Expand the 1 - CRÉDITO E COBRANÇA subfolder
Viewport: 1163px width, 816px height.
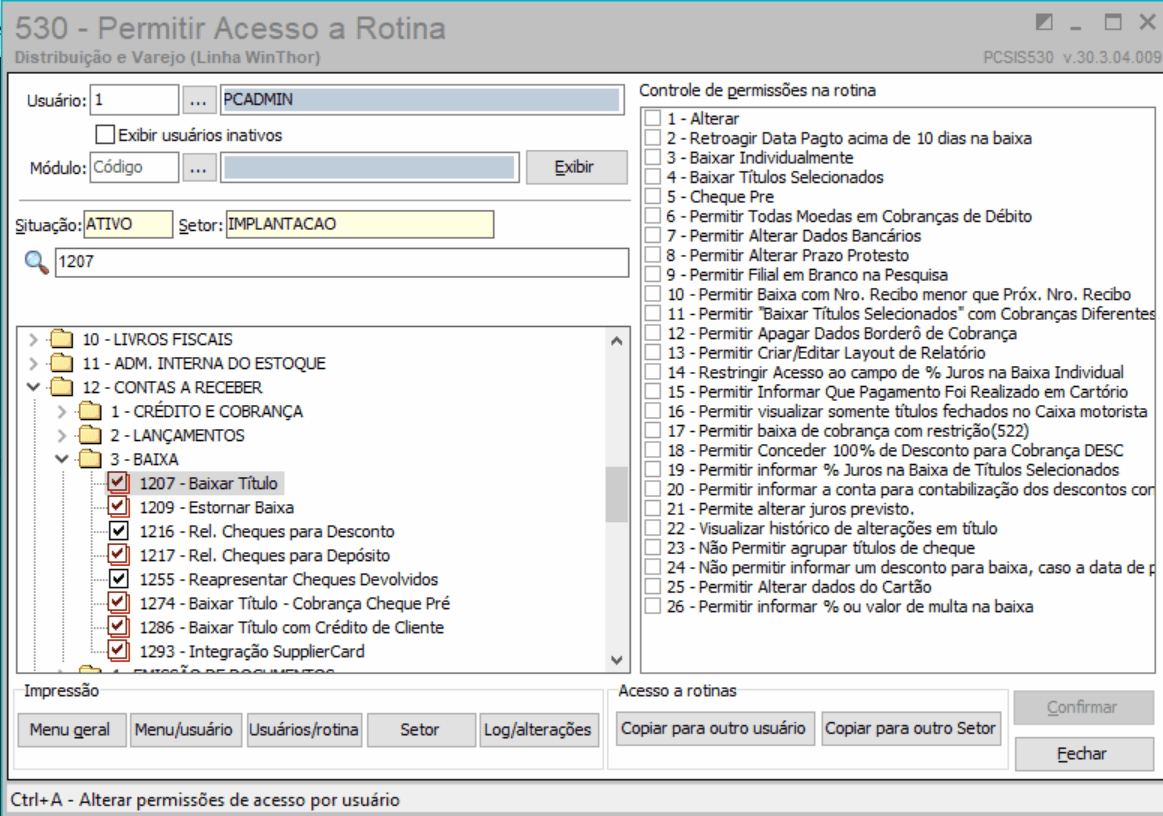(x=62, y=411)
